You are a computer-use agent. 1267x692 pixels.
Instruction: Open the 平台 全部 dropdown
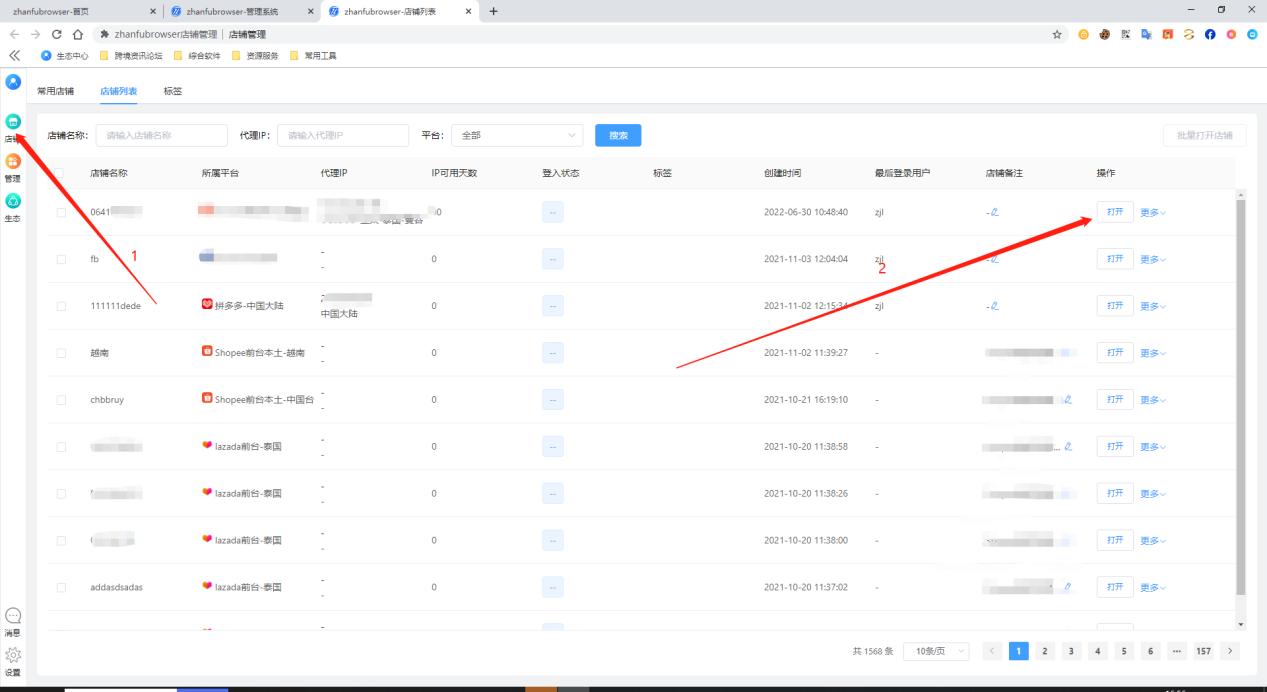tap(517, 135)
